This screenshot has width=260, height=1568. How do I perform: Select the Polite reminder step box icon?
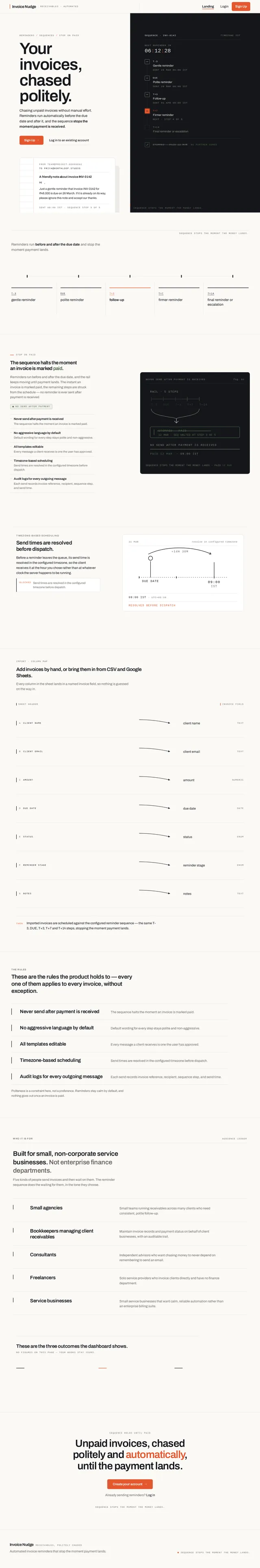click(147, 78)
